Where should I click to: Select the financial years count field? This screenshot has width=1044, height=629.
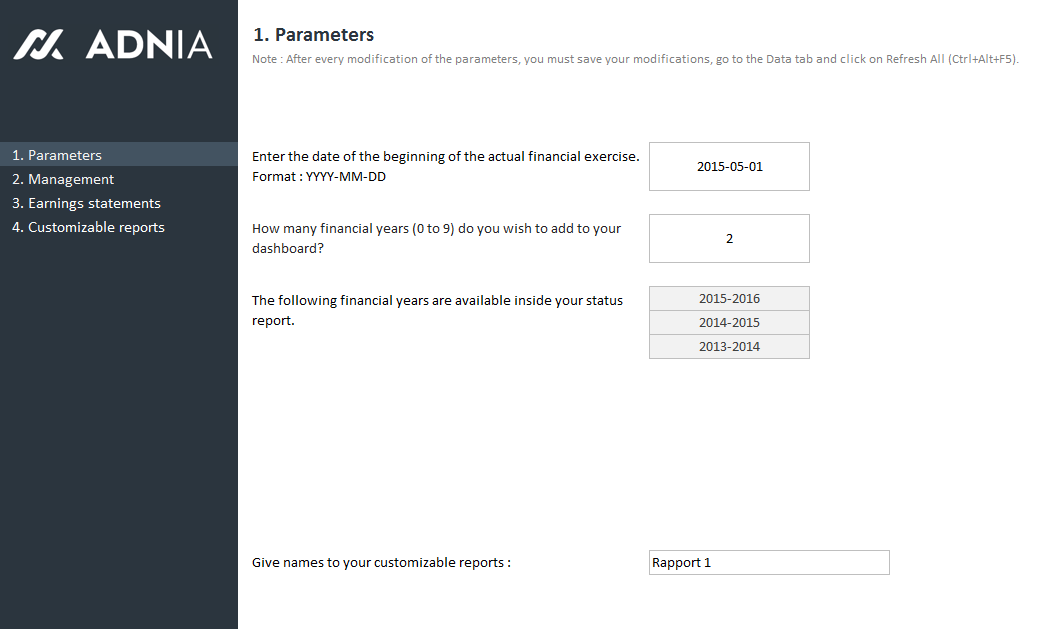click(729, 238)
